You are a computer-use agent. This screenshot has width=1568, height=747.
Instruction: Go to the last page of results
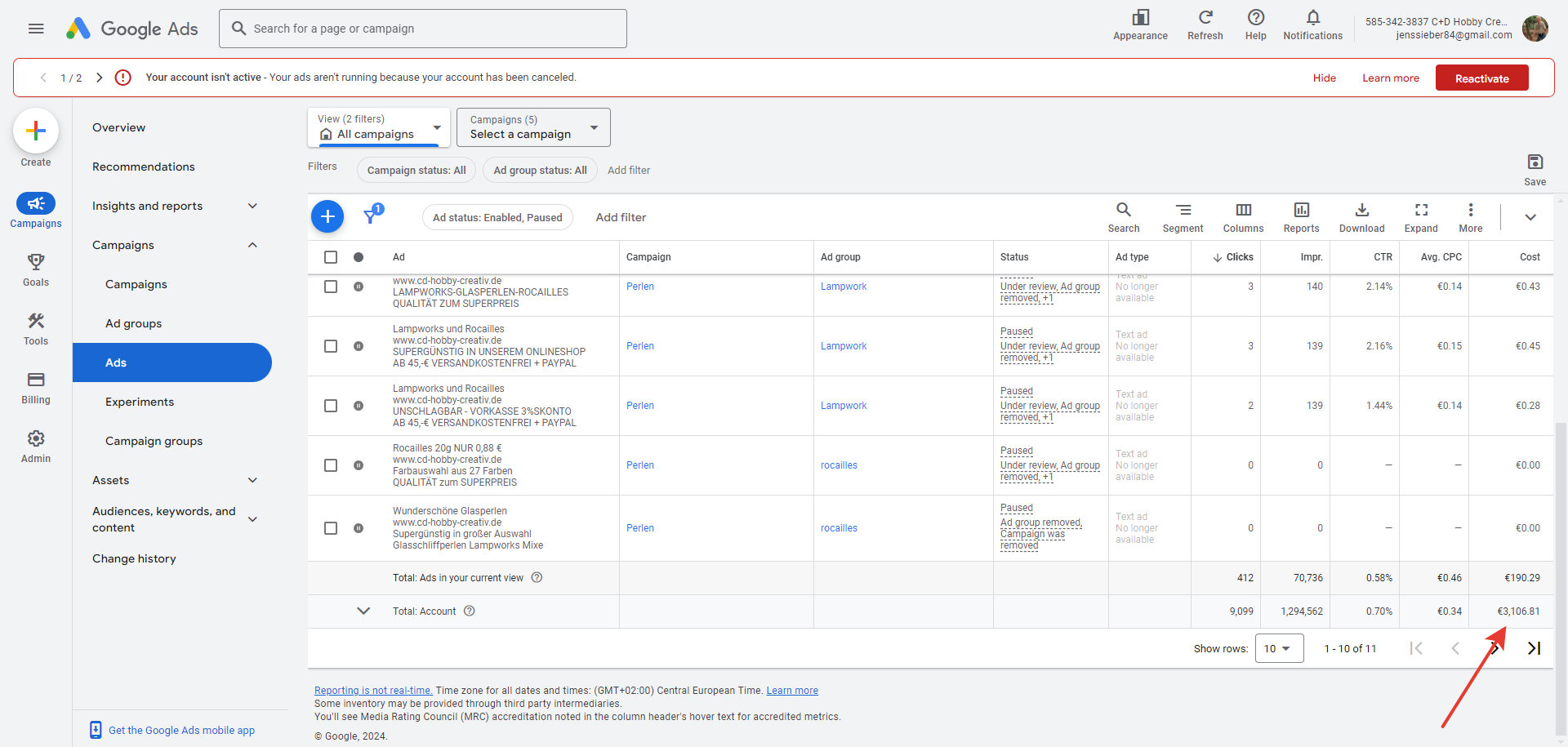(x=1535, y=648)
